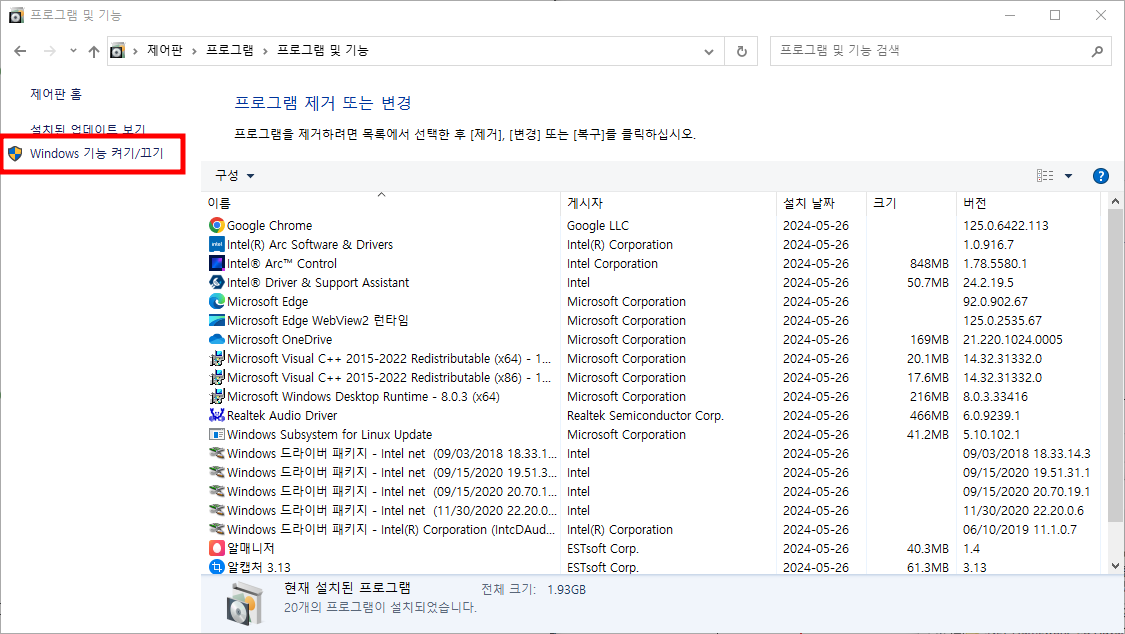Click the program list scrollbar thumb

[1115, 366]
